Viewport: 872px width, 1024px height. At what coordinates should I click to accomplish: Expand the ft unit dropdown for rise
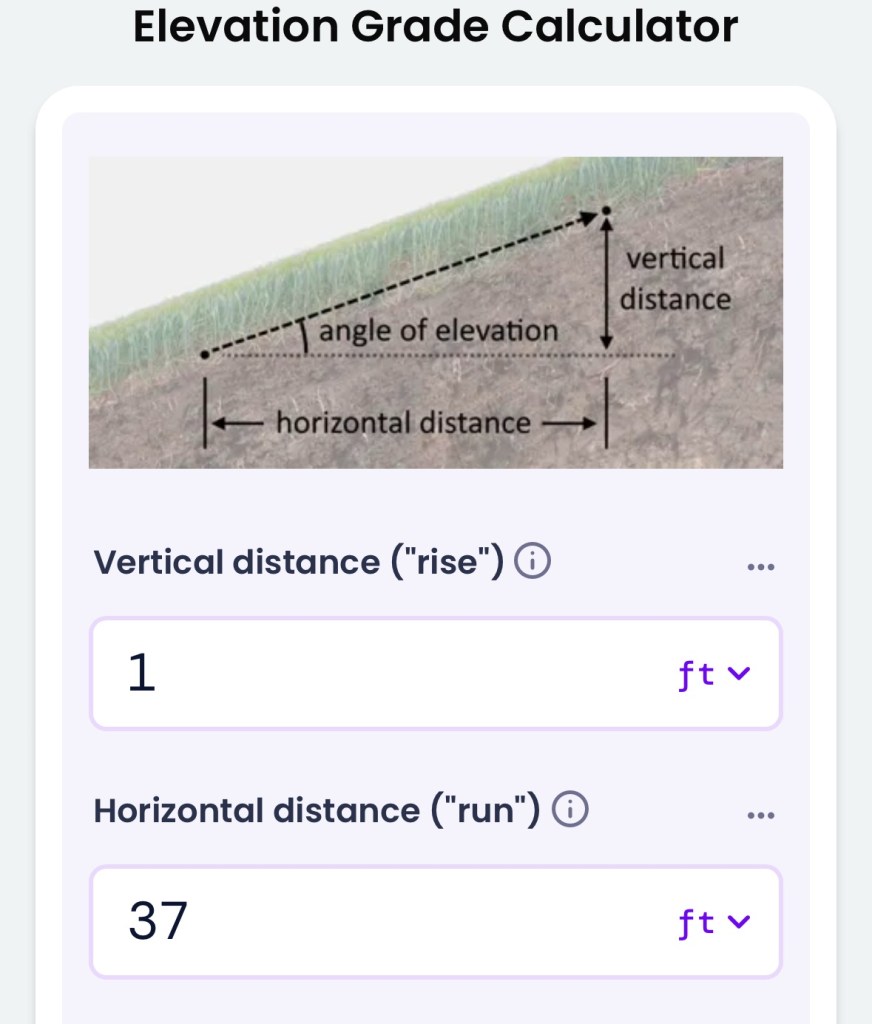[x=713, y=675]
